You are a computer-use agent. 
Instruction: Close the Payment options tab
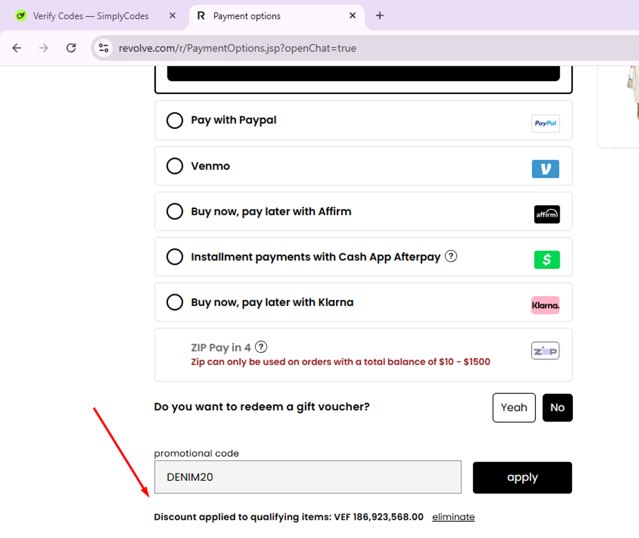(353, 15)
